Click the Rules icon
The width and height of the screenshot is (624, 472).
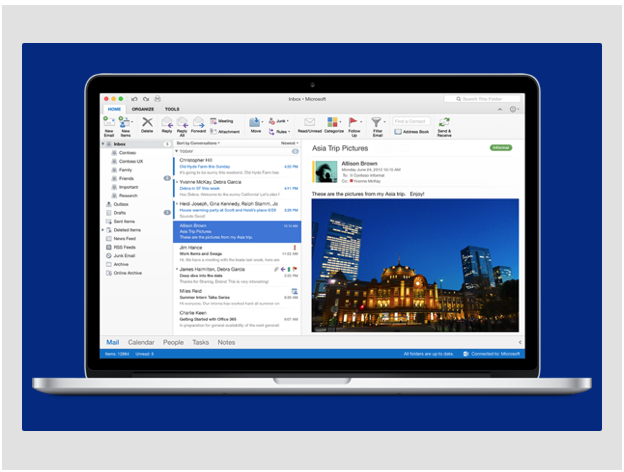271,131
